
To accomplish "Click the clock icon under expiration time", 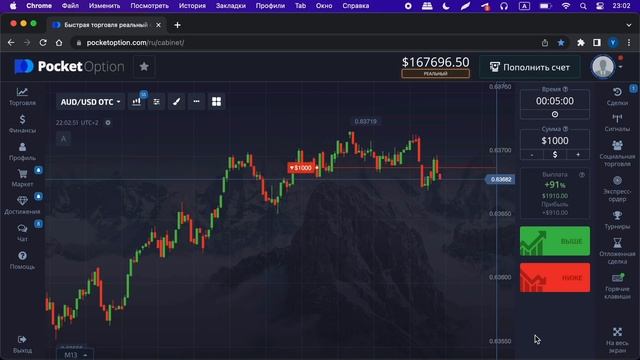I will pos(555,114).
